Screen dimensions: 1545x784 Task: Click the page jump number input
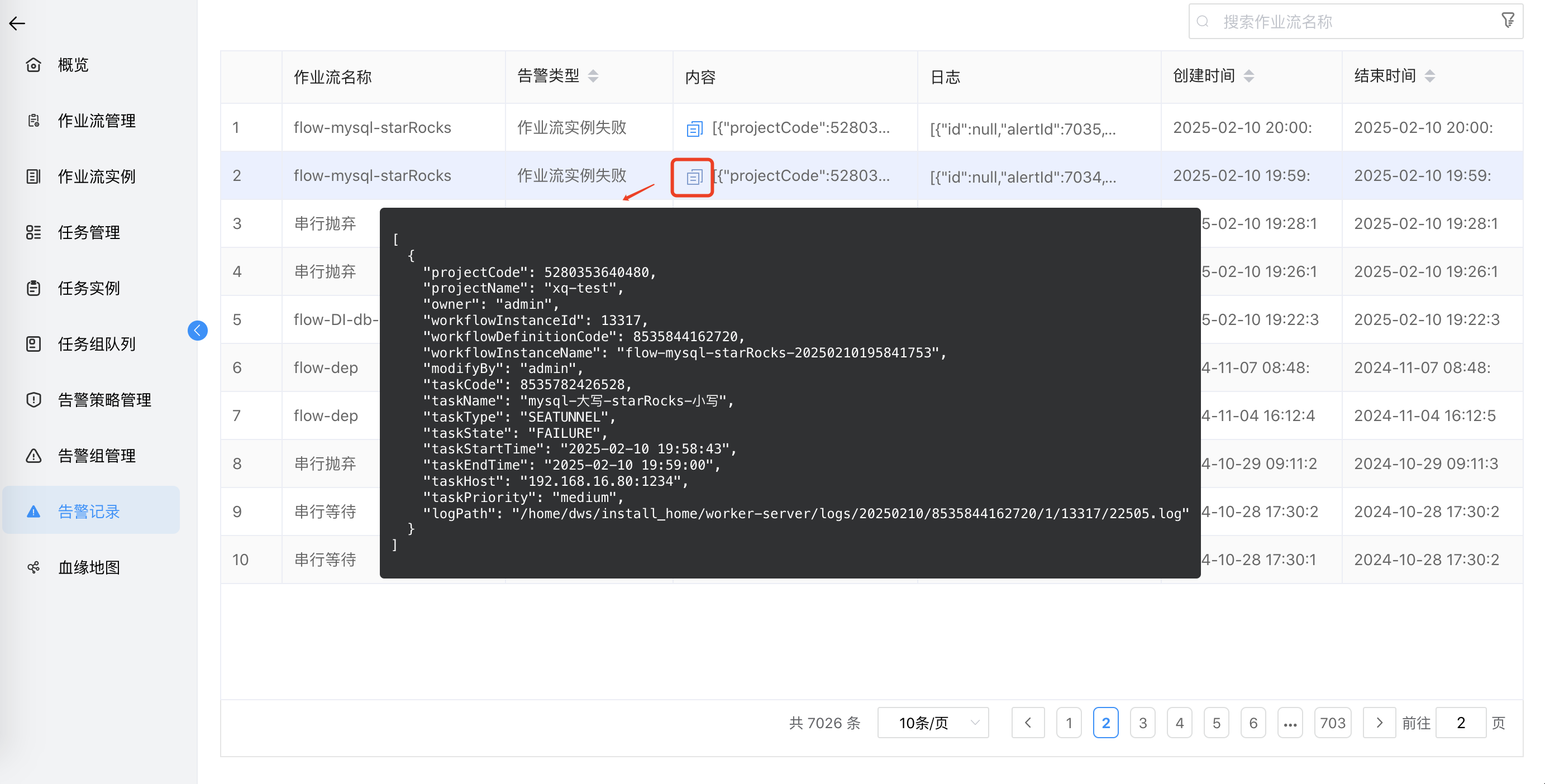1460,723
